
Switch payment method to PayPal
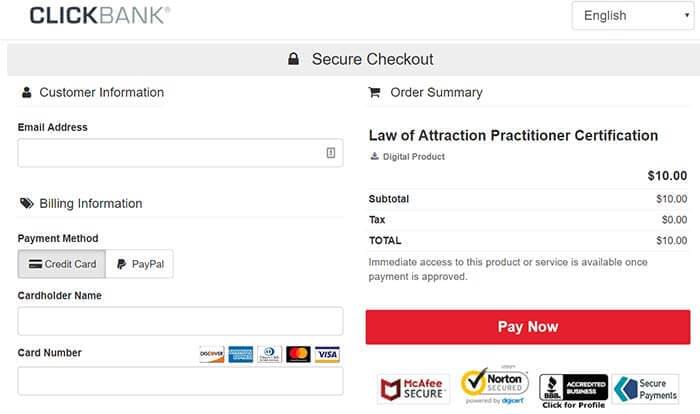[x=139, y=264]
